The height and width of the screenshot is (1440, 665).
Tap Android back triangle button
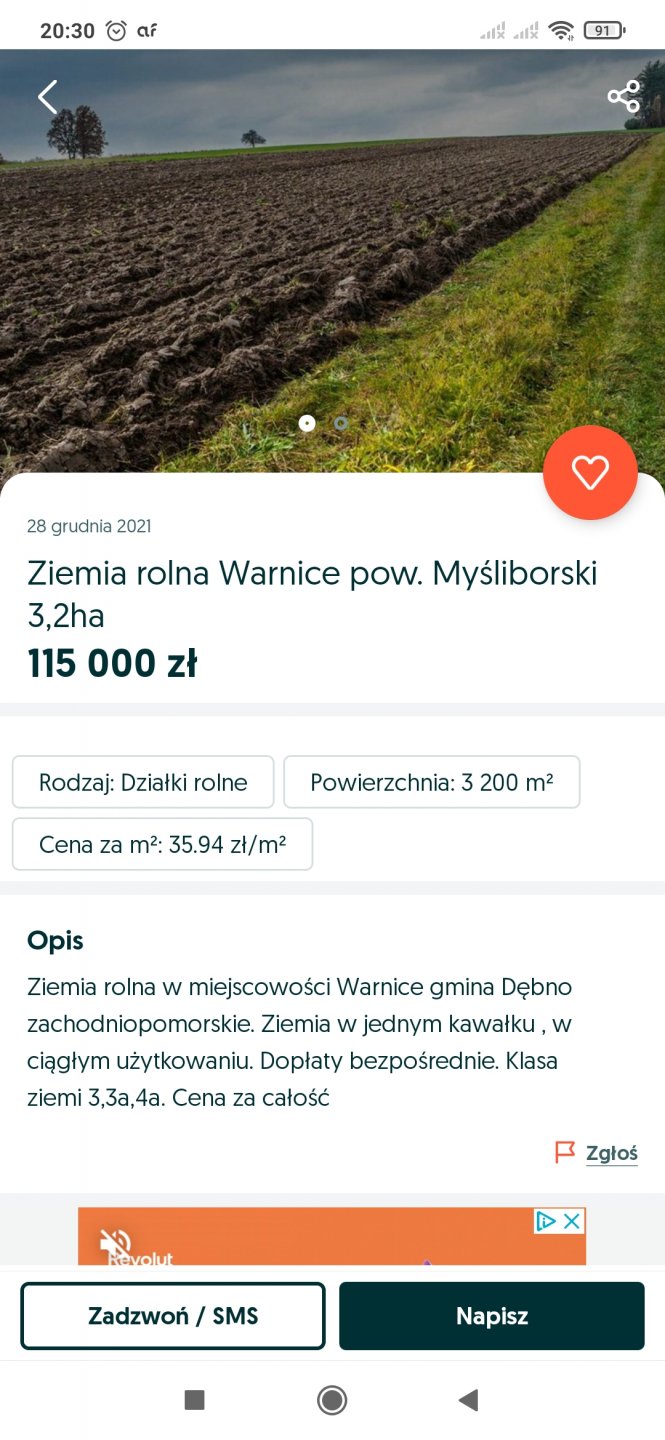(468, 1400)
